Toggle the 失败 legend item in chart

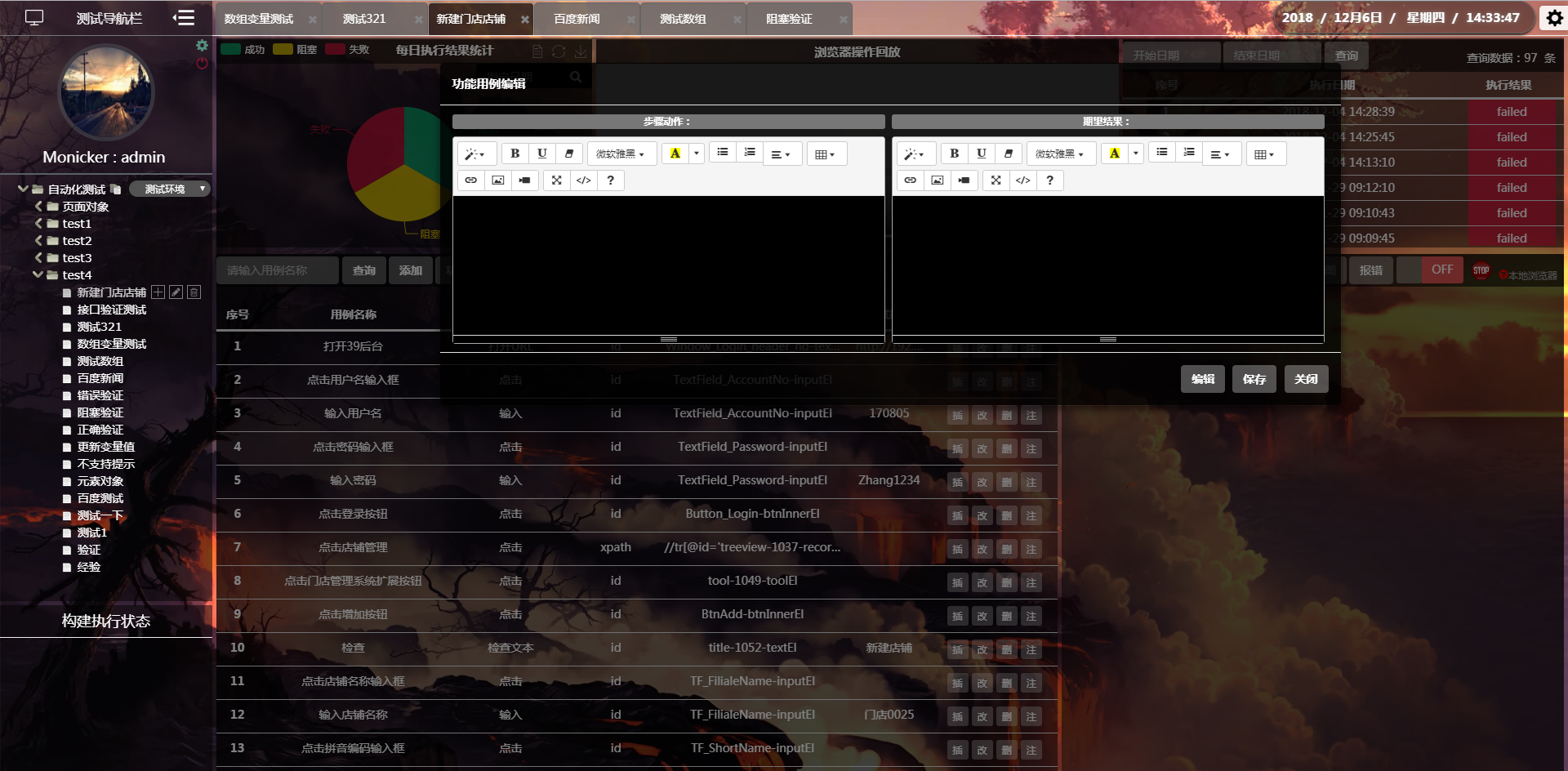tap(347, 50)
